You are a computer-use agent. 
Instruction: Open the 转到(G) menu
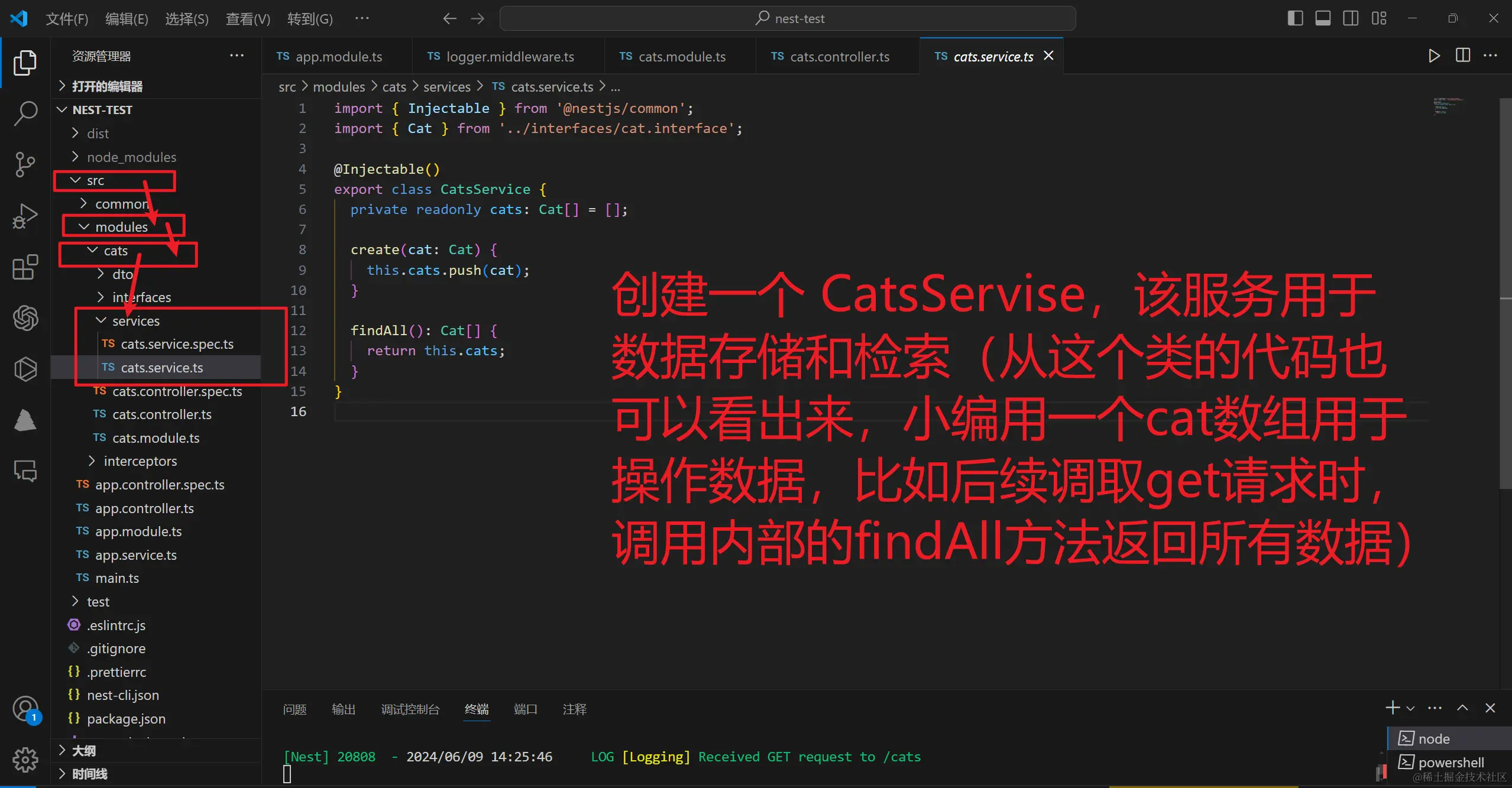click(310, 19)
